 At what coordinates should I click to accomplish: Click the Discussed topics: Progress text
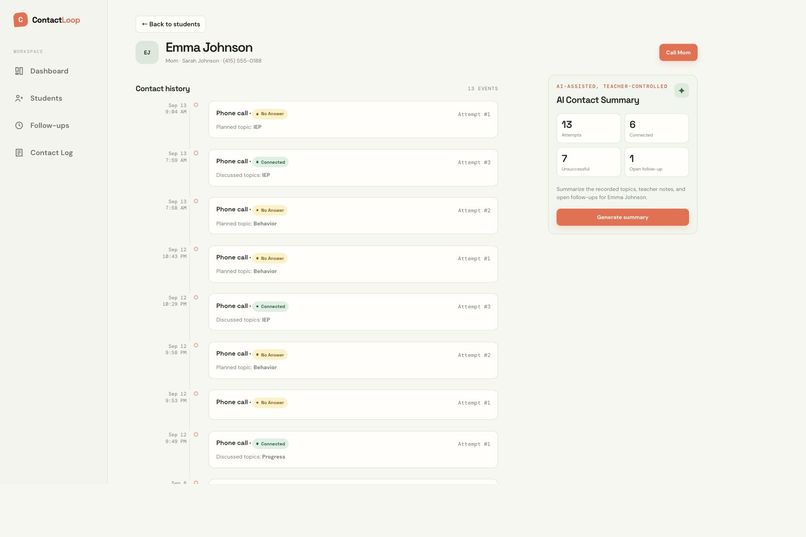pos(250,457)
